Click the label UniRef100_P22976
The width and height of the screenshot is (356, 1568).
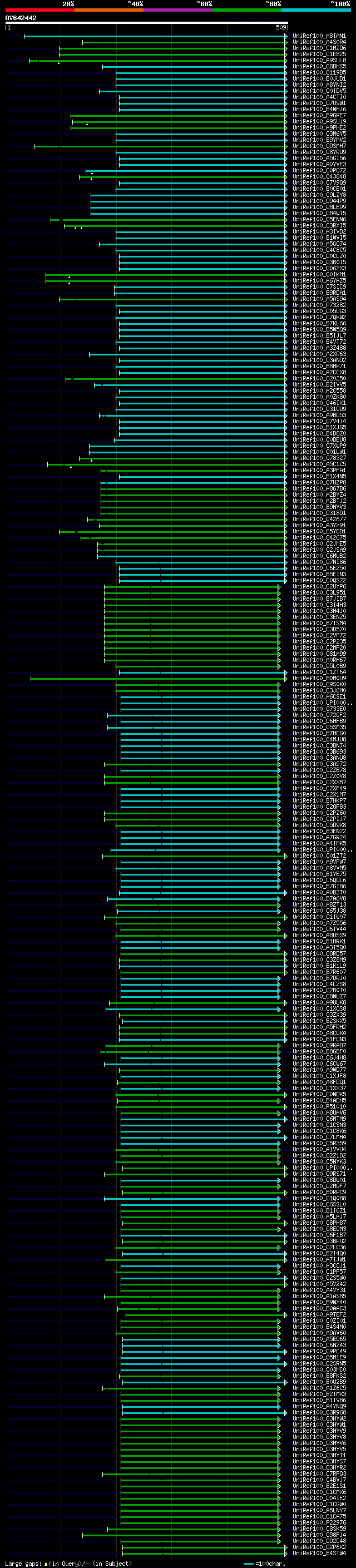pos(319,1522)
